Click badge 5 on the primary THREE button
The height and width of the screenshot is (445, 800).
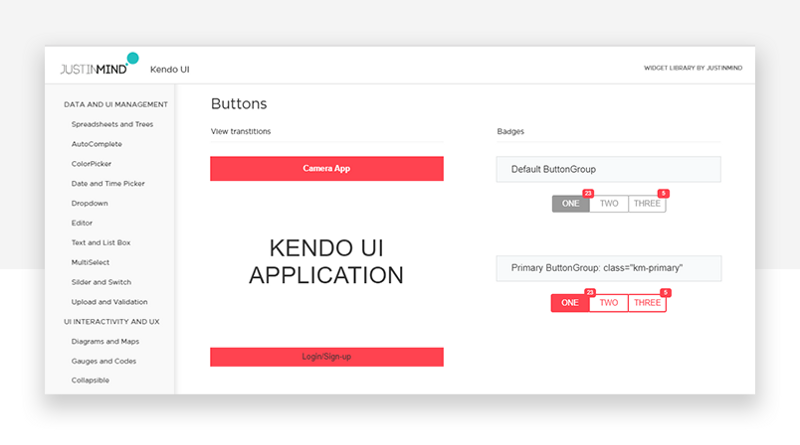[x=665, y=293]
